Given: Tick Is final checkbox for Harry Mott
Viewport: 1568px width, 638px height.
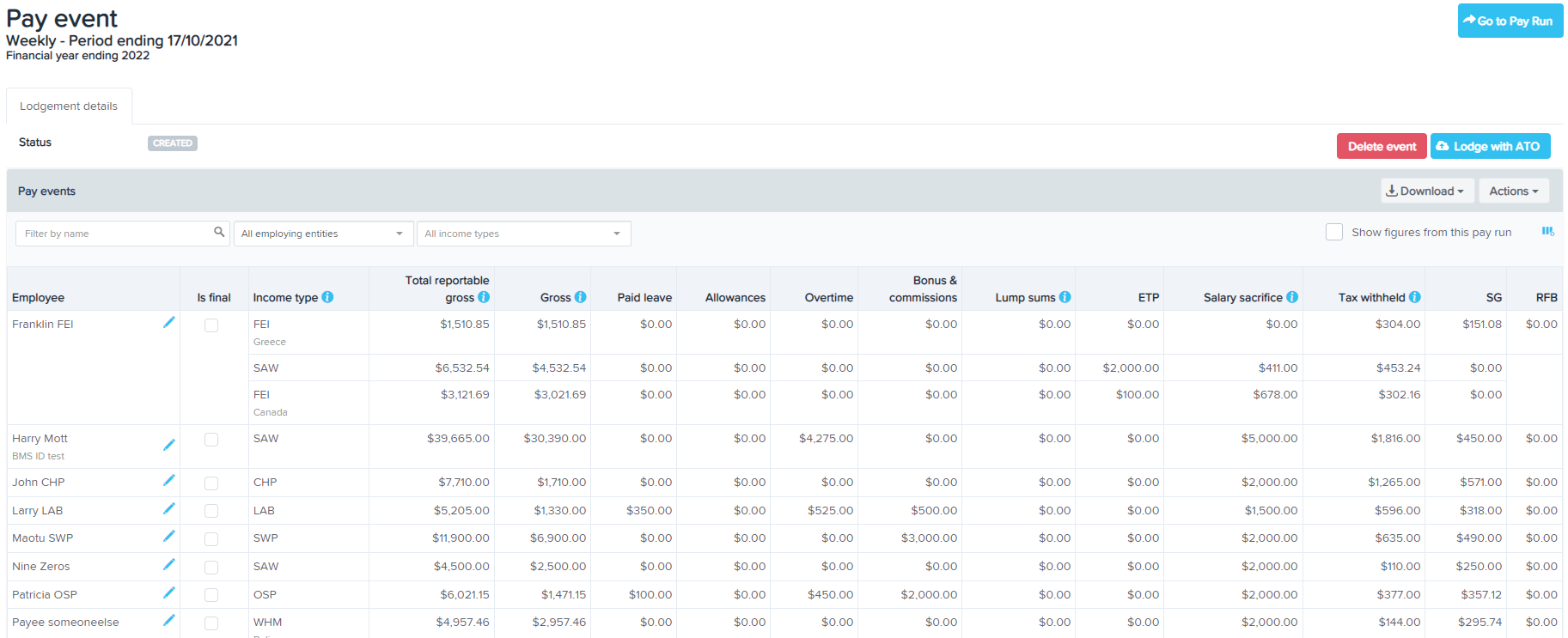Looking at the screenshot, I should coord(211,440).
